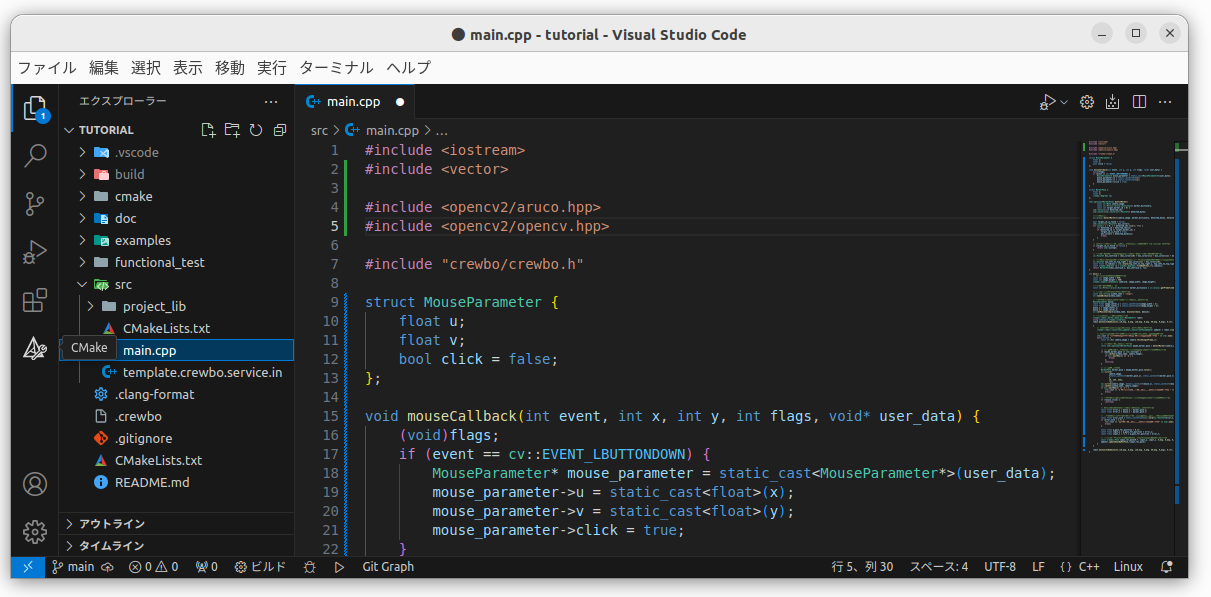The width and height of the screenshot is (1211, 597).
Task: Open the Manage gear in activity bar
Action: pyautogui.click(x=35, y=531)
